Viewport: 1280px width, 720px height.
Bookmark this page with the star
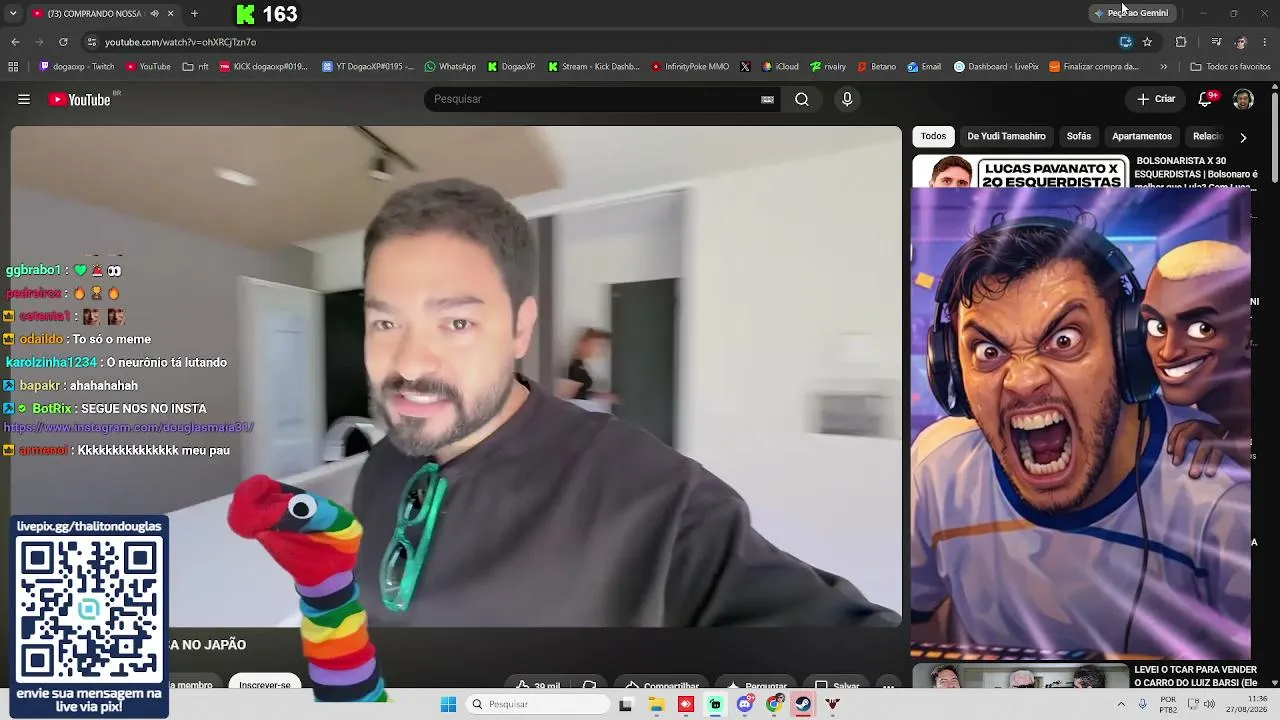(x=1147, y=42)
